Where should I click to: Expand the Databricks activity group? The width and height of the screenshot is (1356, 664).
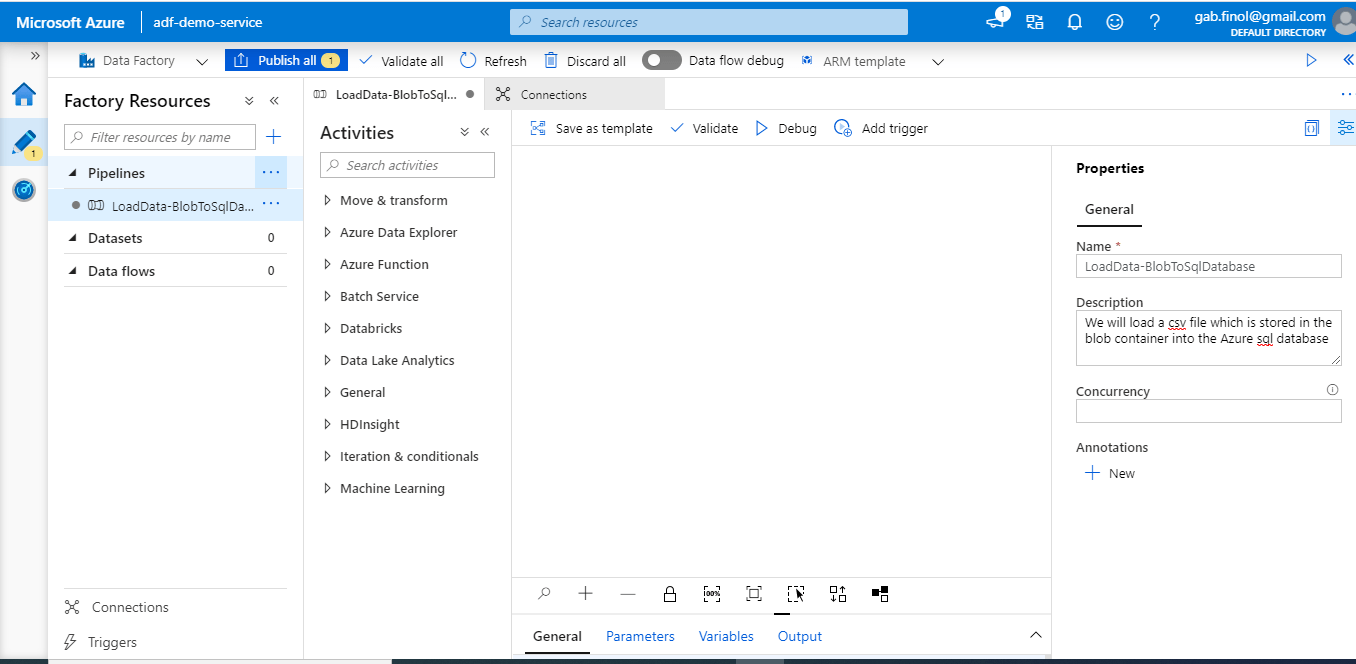point(328,328)
